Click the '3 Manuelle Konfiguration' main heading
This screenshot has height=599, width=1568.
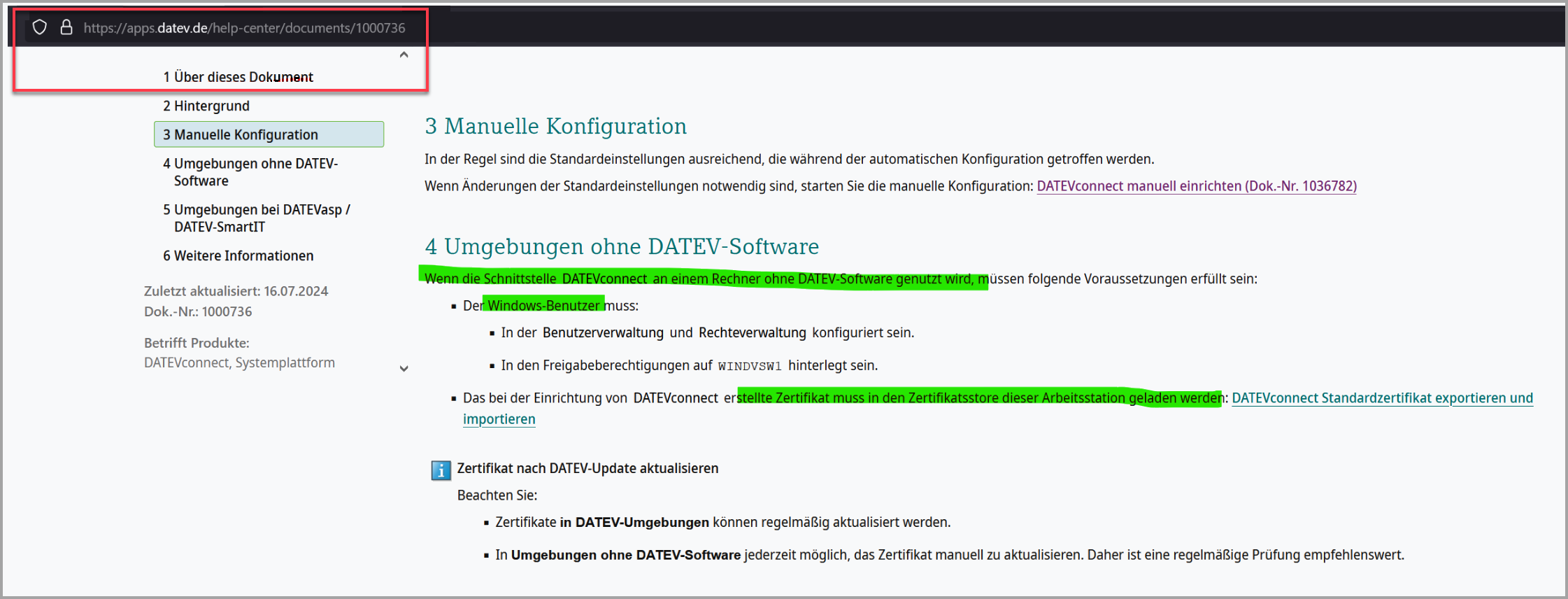coord(555,126)
